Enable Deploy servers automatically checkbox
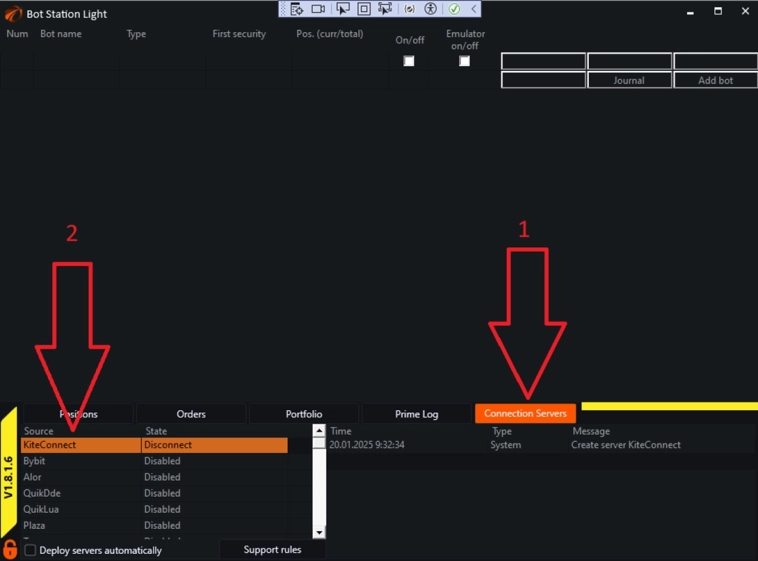The image size is (758, 561). (x=30, y=550)
